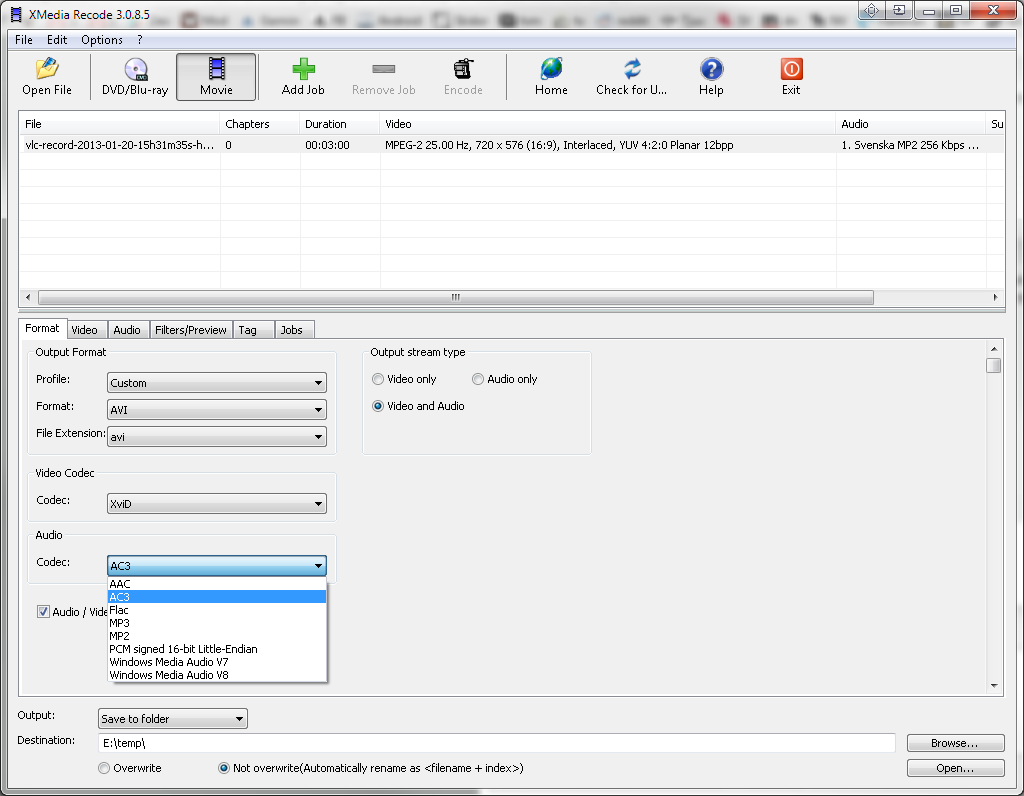Screen dimensions: 1024x796
Task: Select AC3 in the audio codec list
Action: pos(217,597)
